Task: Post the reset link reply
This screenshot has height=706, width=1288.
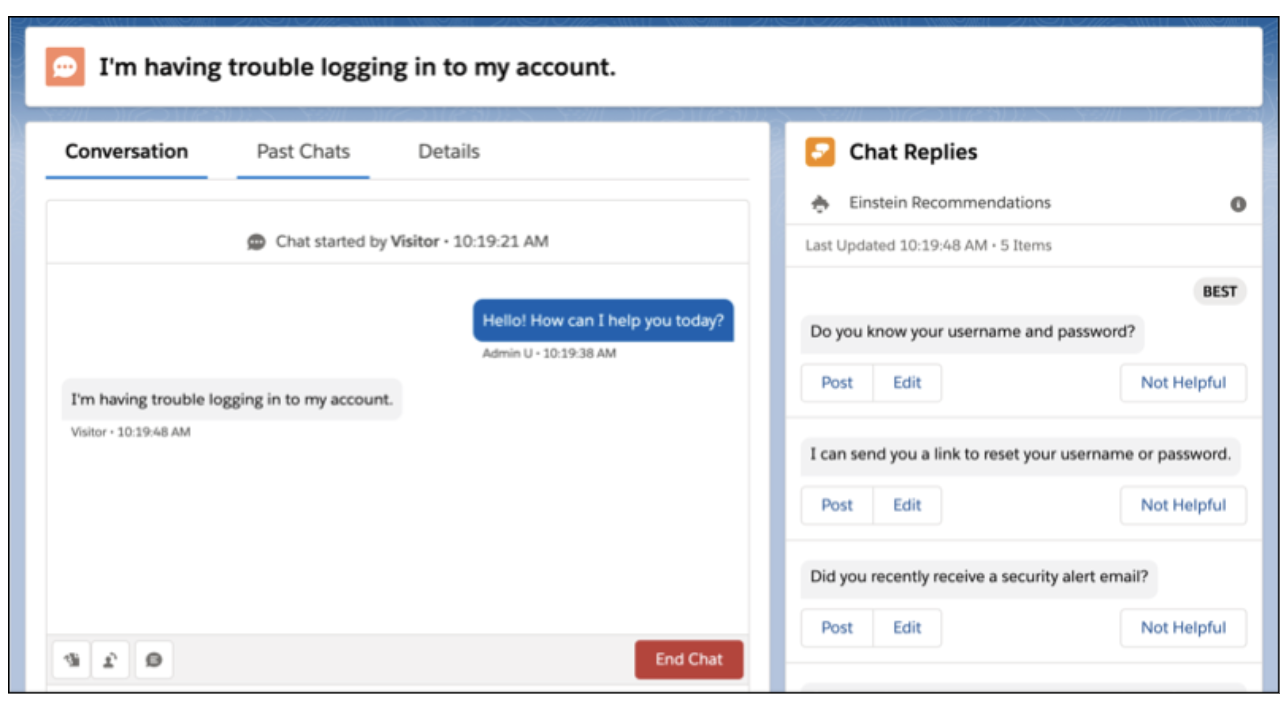Action: pyautogui.click(x=837, y=505)
